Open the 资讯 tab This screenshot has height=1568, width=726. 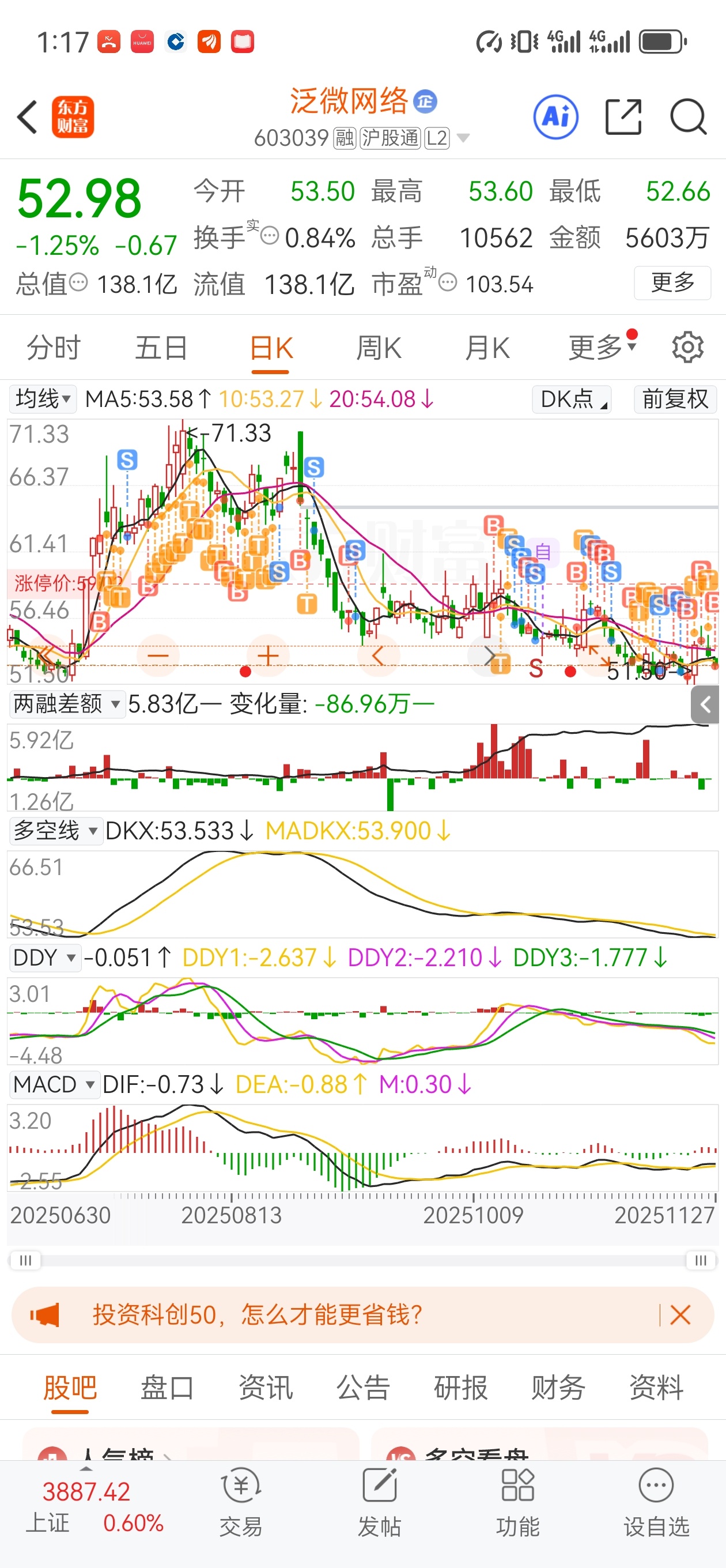click(x=265, y=1389)
